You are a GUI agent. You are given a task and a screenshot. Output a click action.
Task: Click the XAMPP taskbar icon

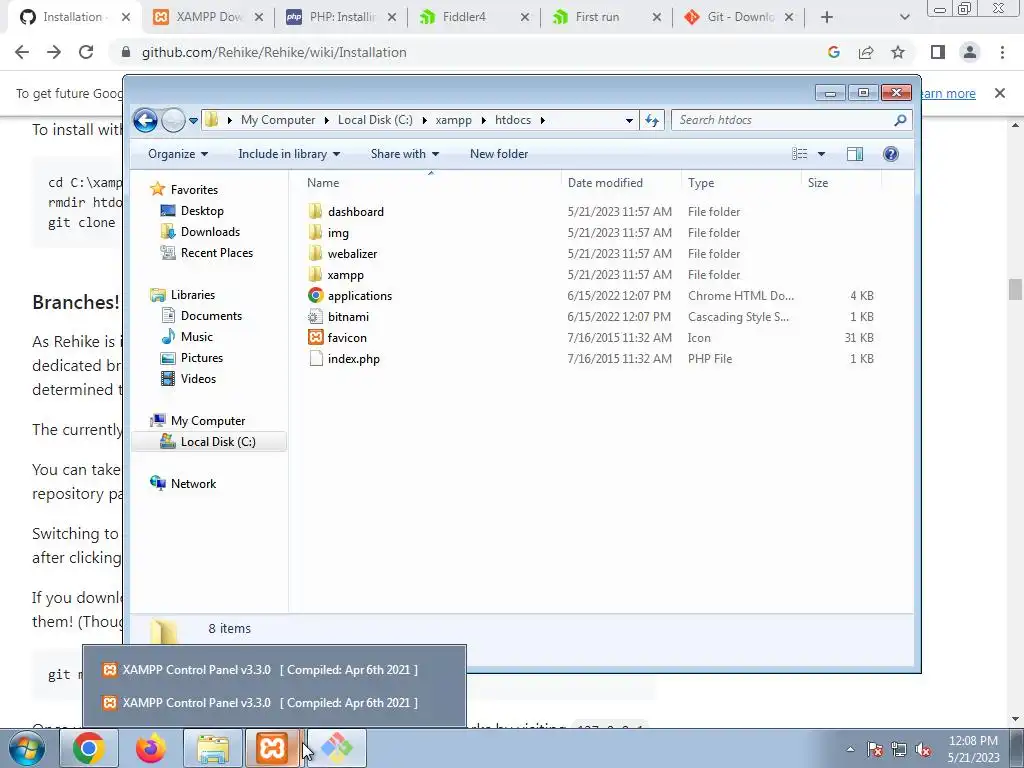point(272,749)
